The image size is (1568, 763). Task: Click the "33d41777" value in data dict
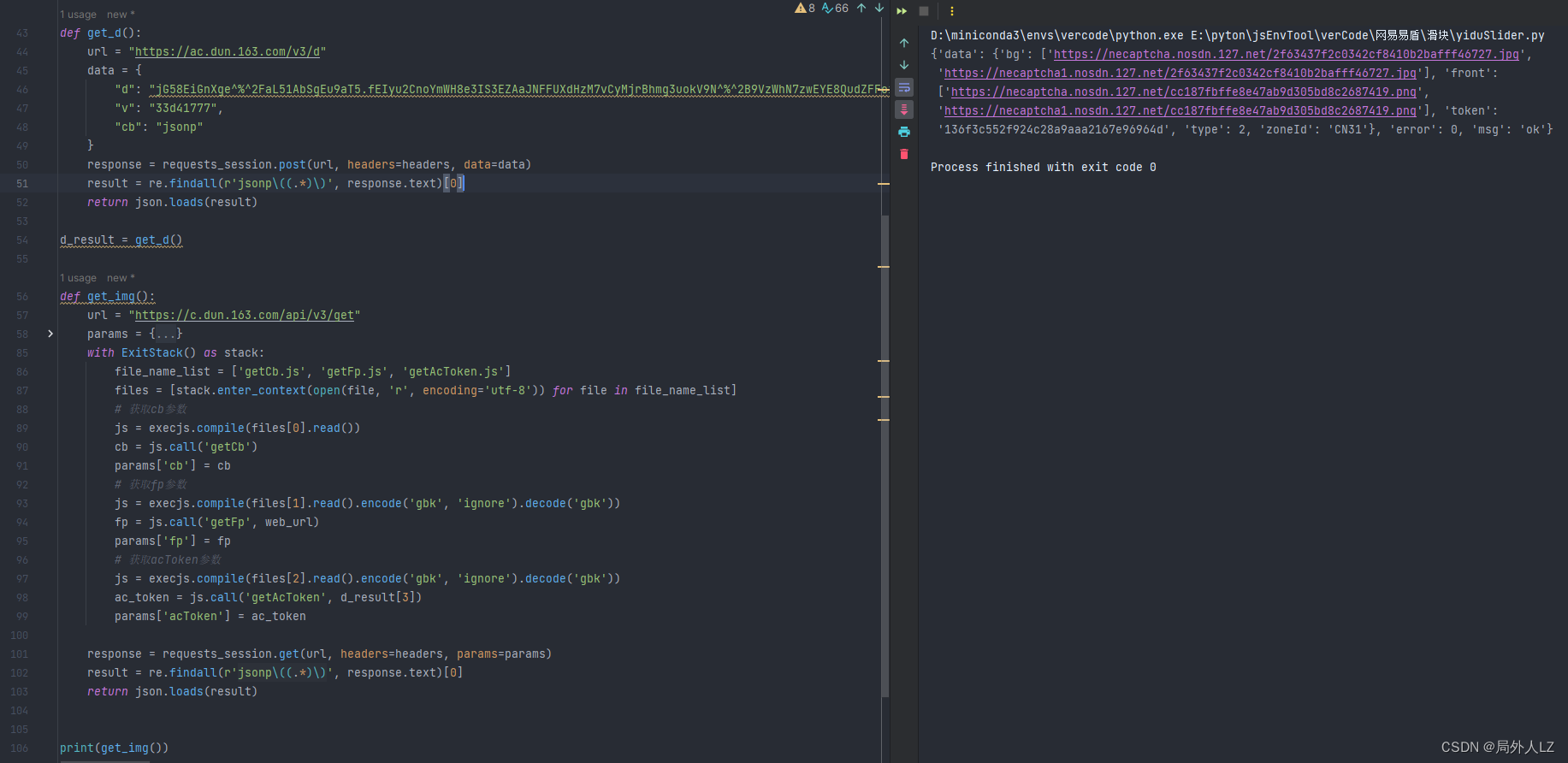point(183,108)
